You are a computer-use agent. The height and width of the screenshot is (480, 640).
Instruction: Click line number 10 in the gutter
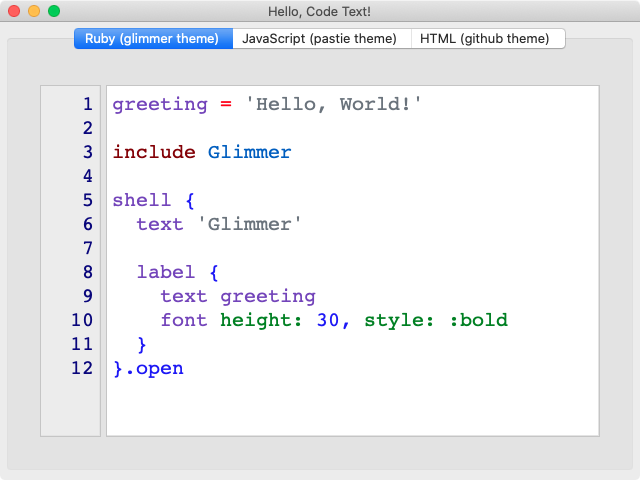pyautogui.click(x=82, y=320)
